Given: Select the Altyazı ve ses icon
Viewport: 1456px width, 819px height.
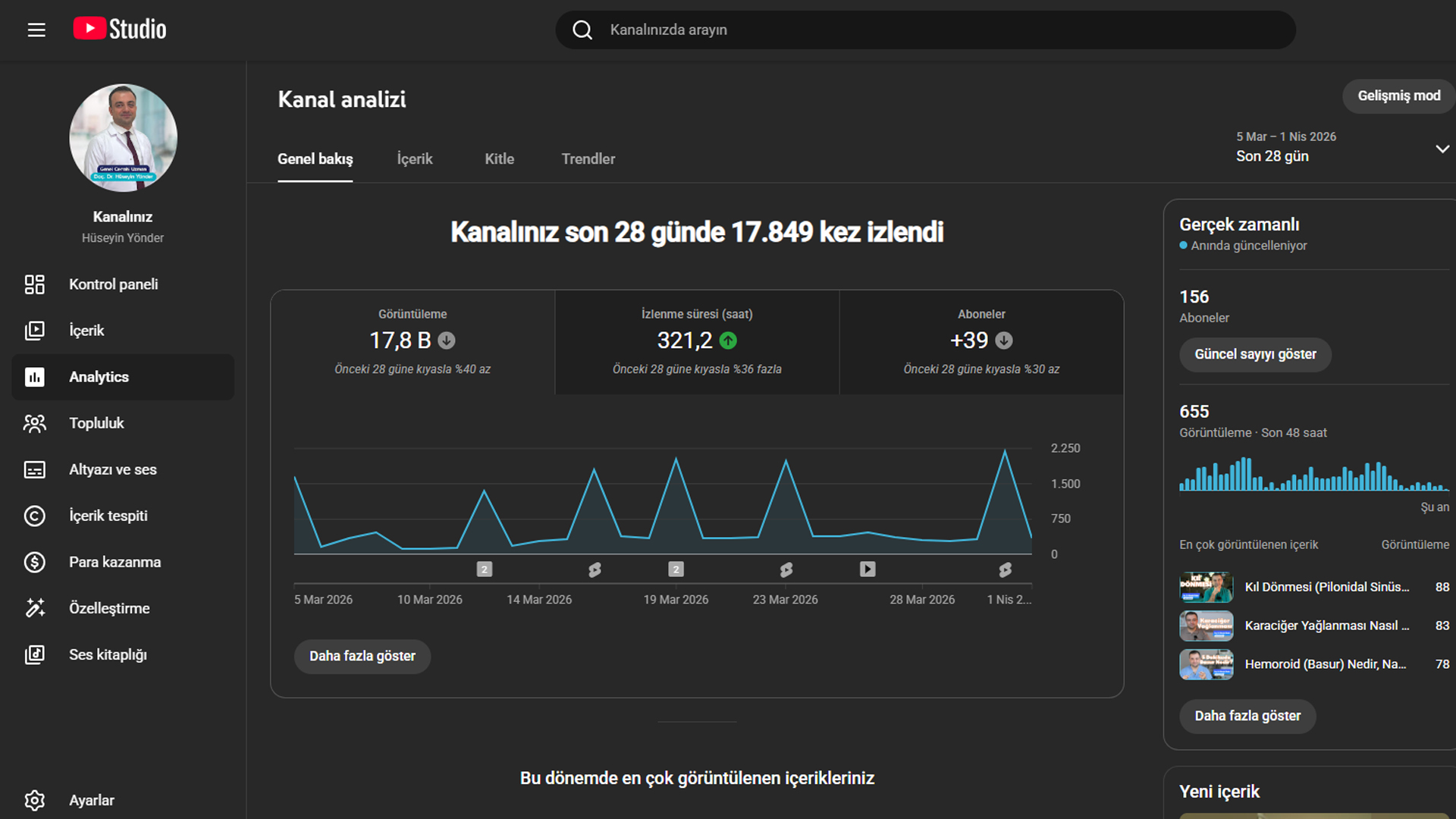Looking at the screenshot, I should 35,469.
